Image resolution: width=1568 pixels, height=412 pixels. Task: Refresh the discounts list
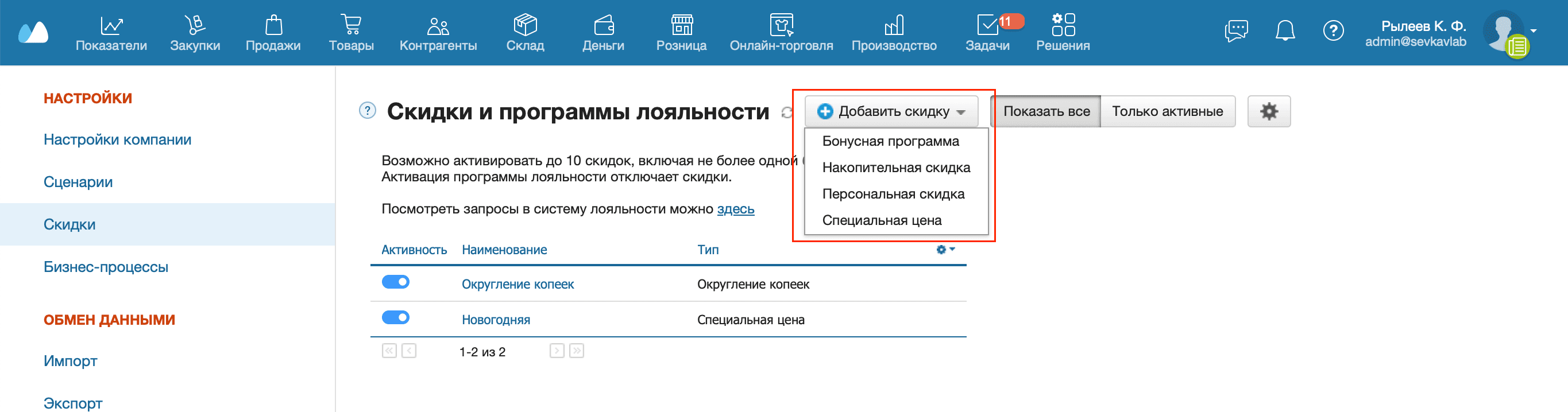[786, 112]
